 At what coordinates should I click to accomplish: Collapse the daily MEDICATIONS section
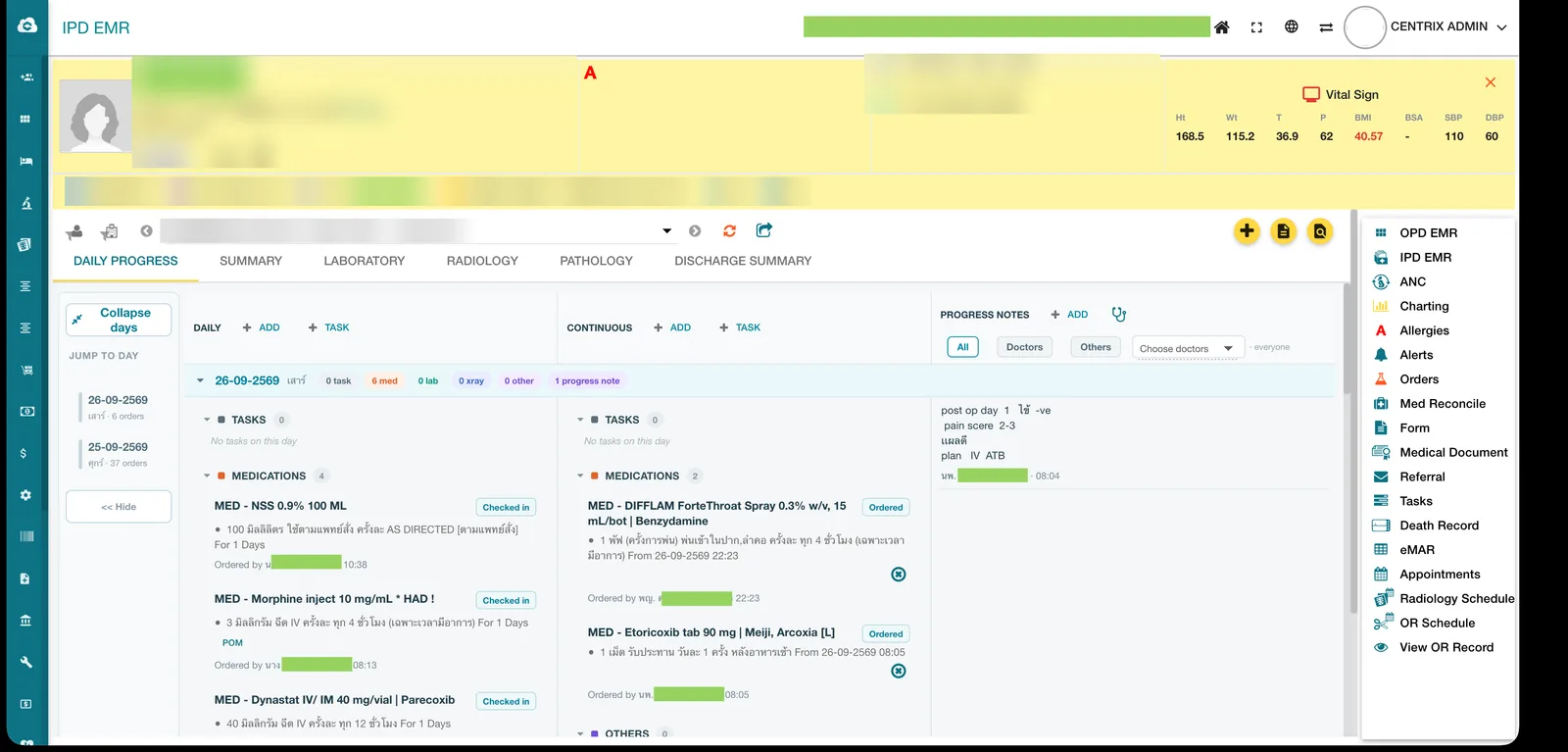click(207, 476)
